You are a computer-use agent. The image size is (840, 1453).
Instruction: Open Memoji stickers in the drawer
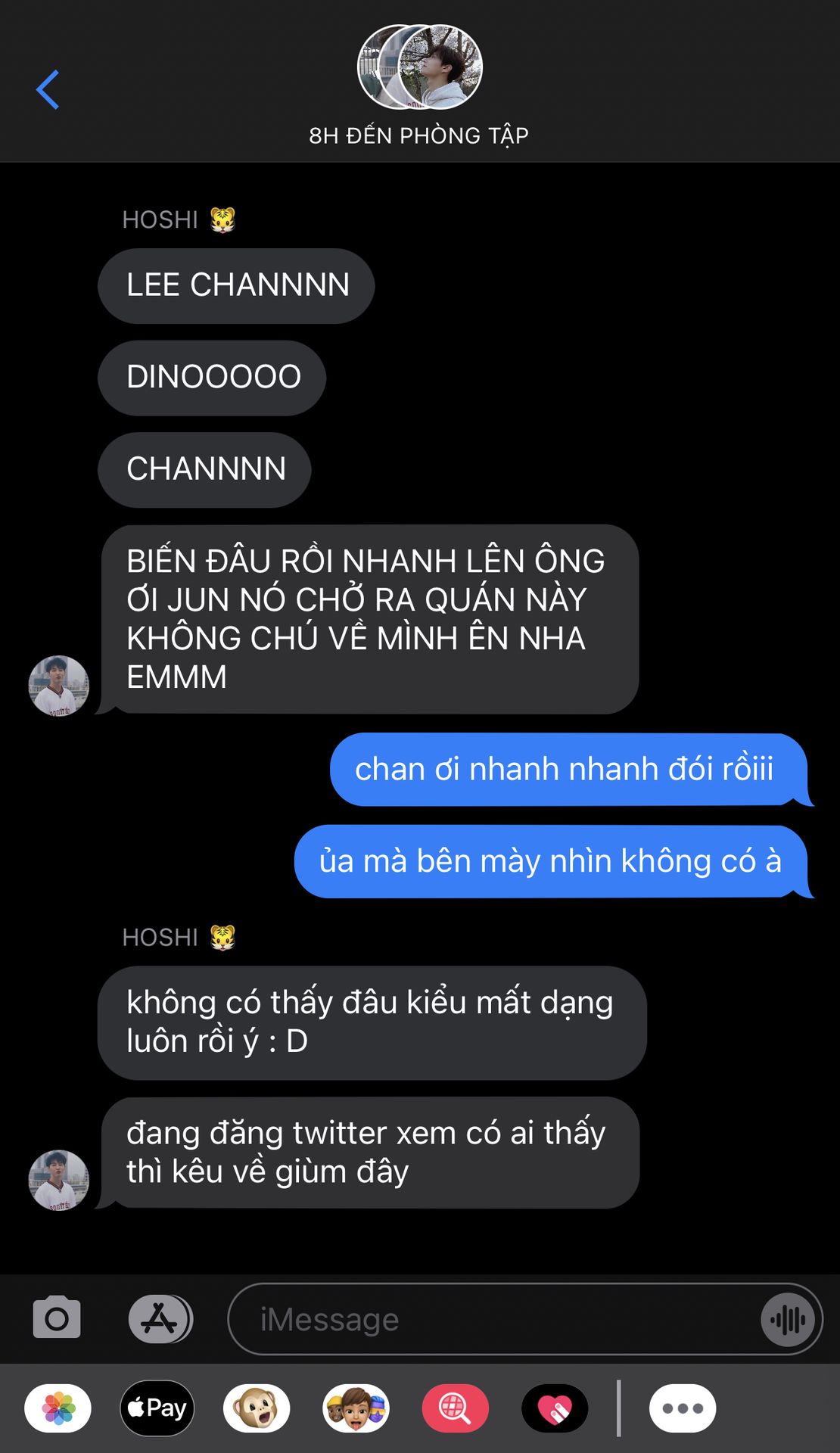pos(356,1408)
